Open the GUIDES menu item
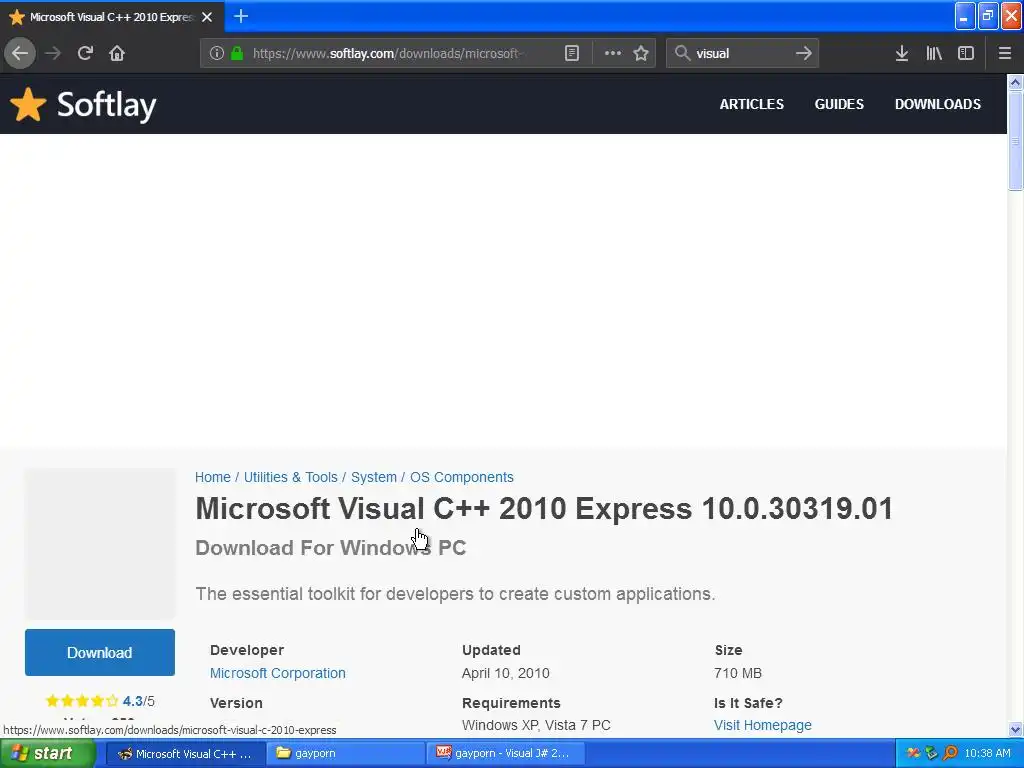 coord(839,104)
